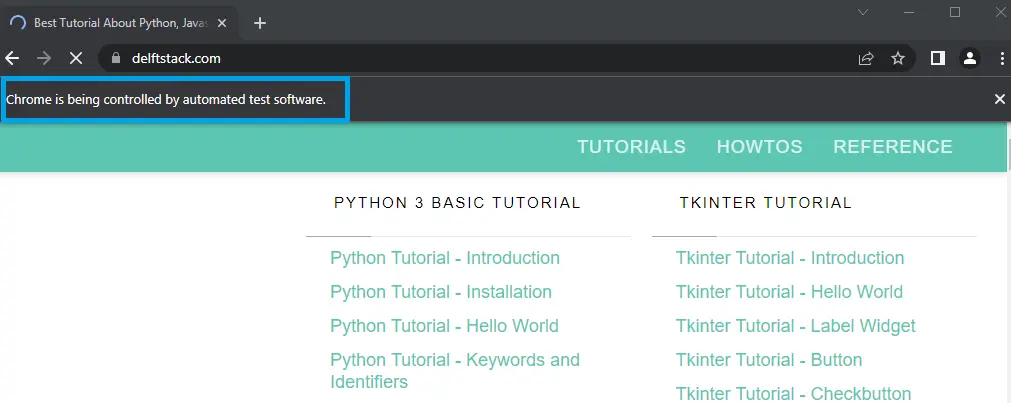The width and height of the screenshot is (1011, 403).
Task: Open the tab search chevron
Action: click(863, 12)
